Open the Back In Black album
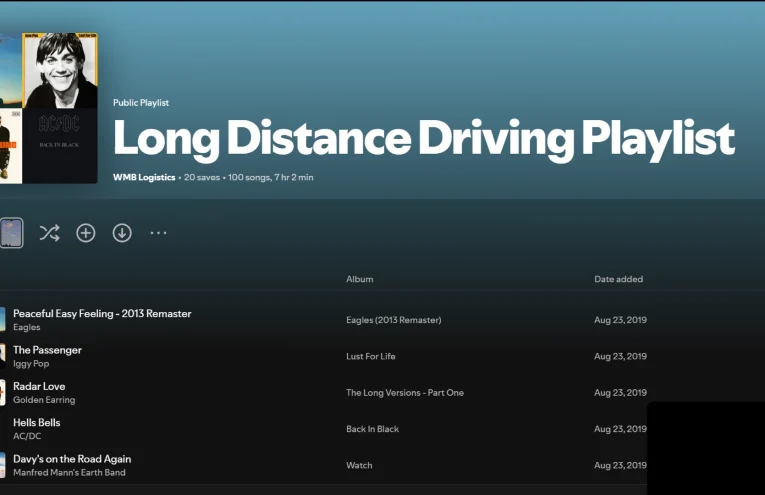The image size is (765, 495). point(372,429)
